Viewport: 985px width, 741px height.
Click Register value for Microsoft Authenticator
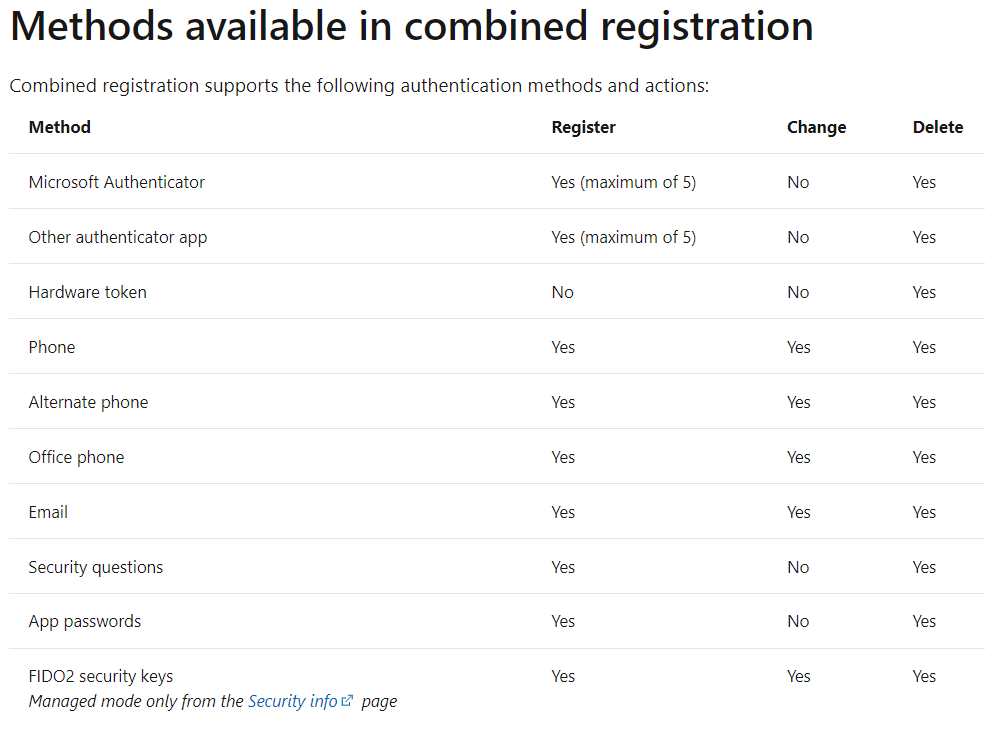623,182
